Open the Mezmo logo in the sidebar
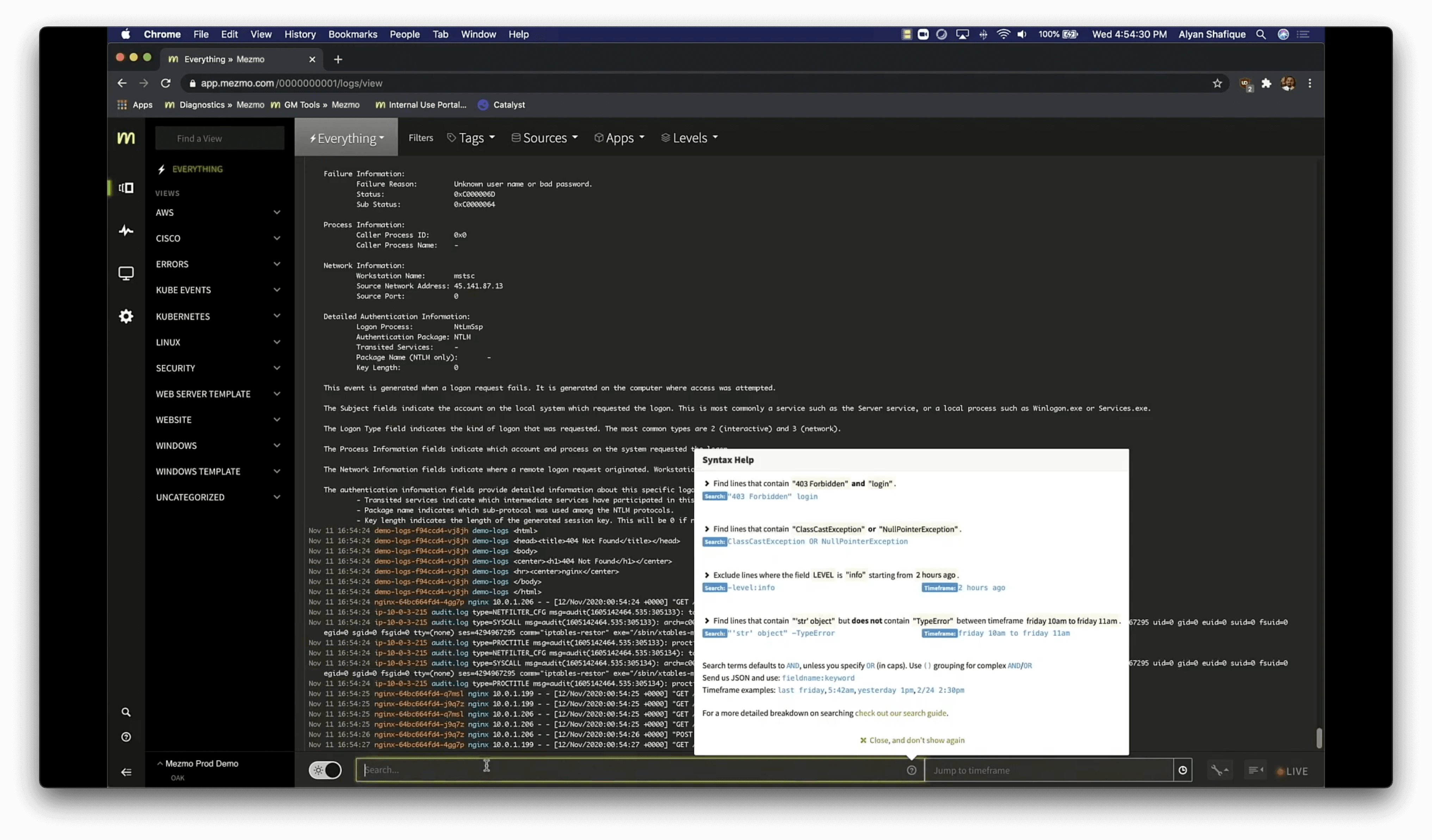Image resolution: width=1432 pixels, height=840 pixels. [x=125, y=137]
